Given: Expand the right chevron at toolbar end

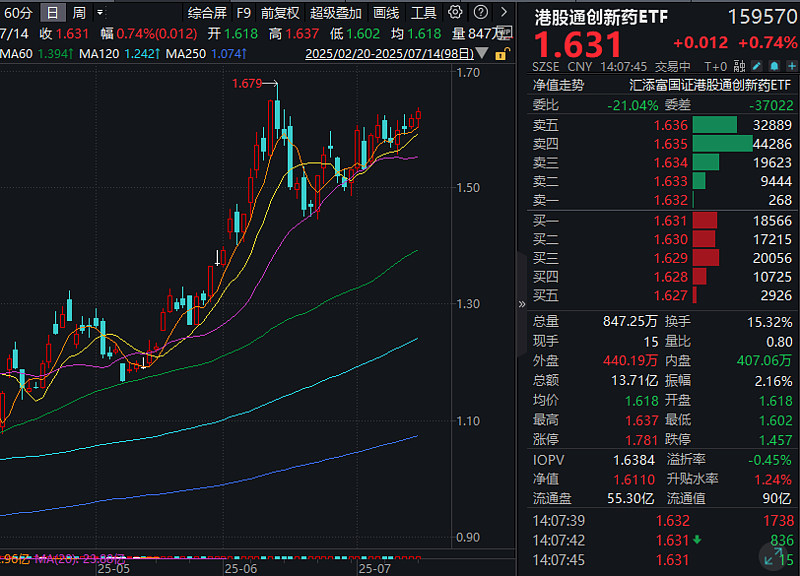Looking at the screenshot, I should pos(504,12).
